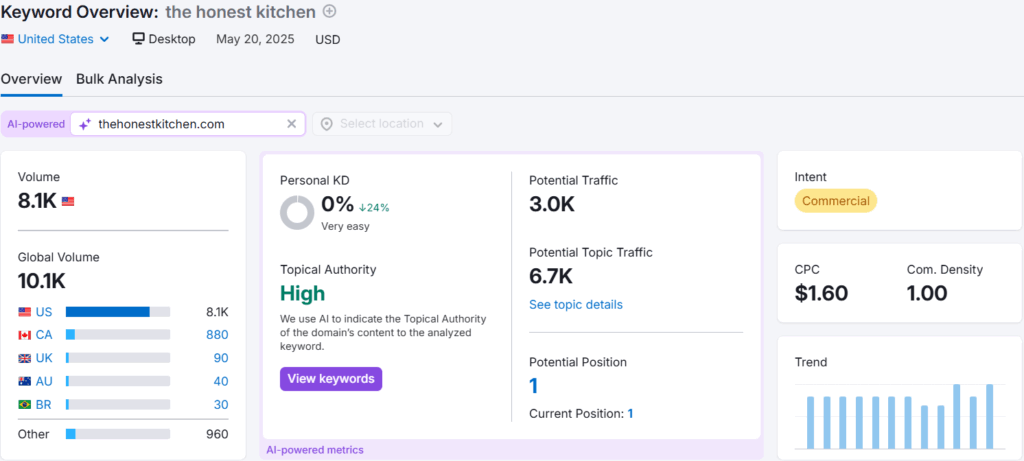The image size is (1024, 461).
Task: Click the Canada flag icon
Action: (25, 335)
